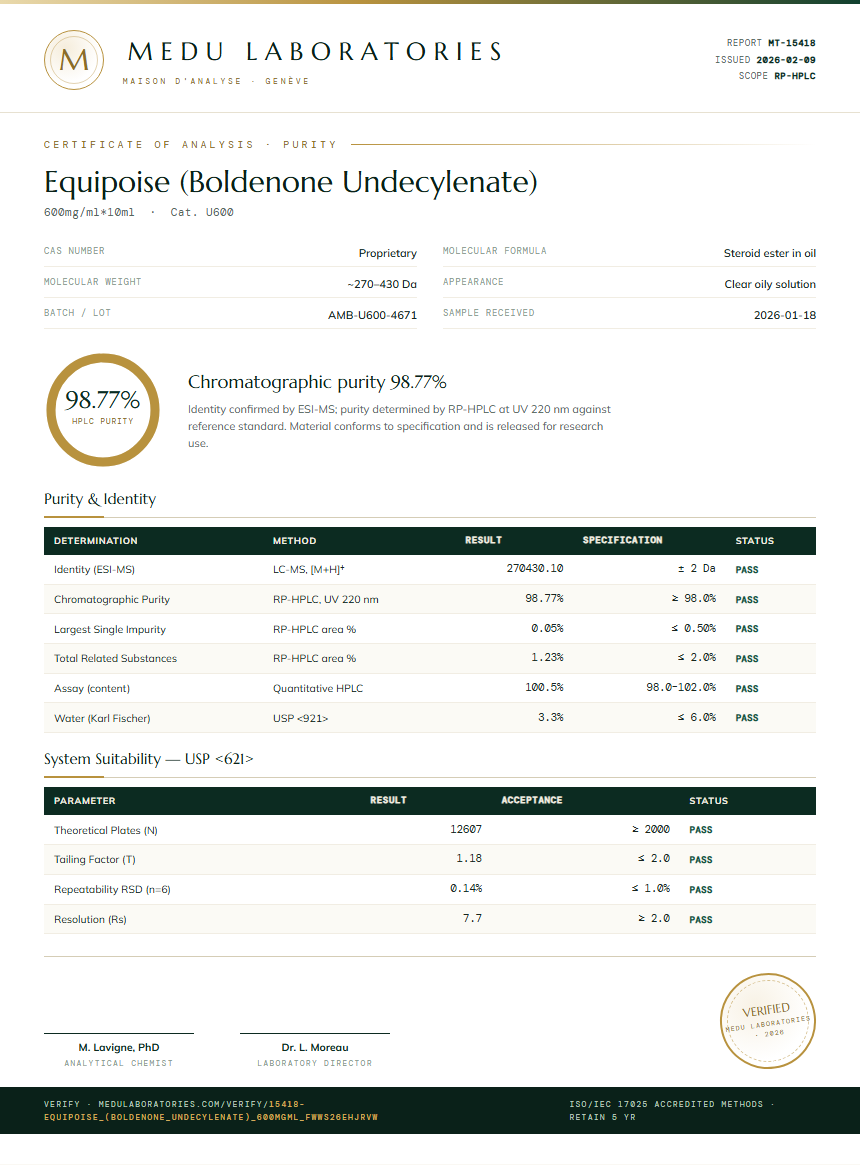This screenshot has width=860, height=1165.
Task: Select the ≤ 0.50% specification value
Action: tap(694, 629)
